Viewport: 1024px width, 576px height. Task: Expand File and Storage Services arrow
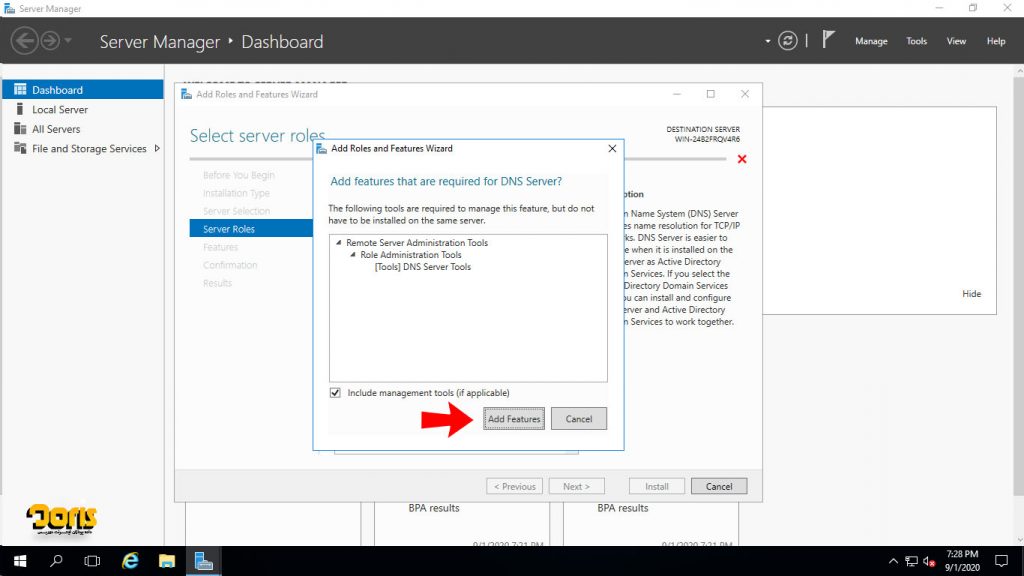pyautogui.click(x=157, y=148)
